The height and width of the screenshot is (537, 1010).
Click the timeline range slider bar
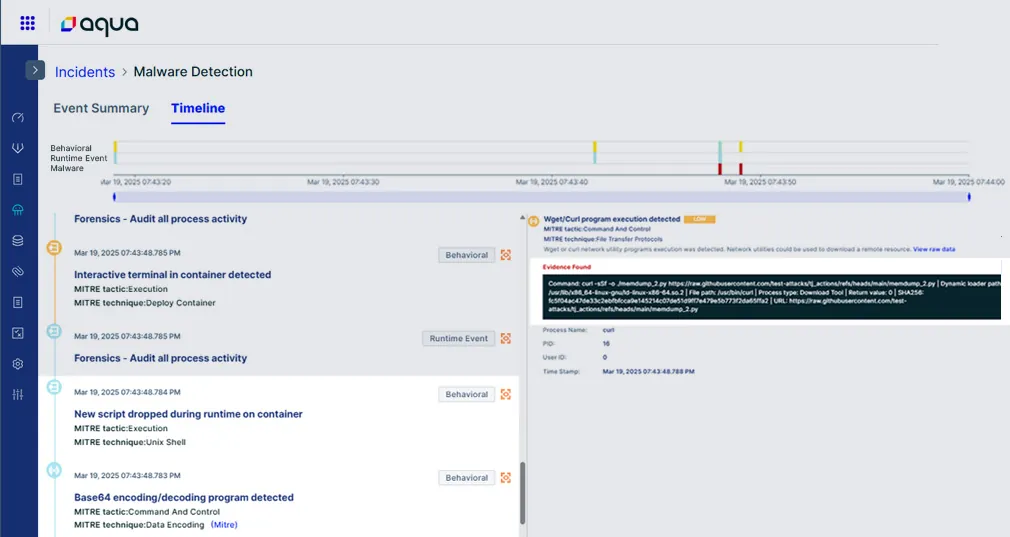coord(541,197)
